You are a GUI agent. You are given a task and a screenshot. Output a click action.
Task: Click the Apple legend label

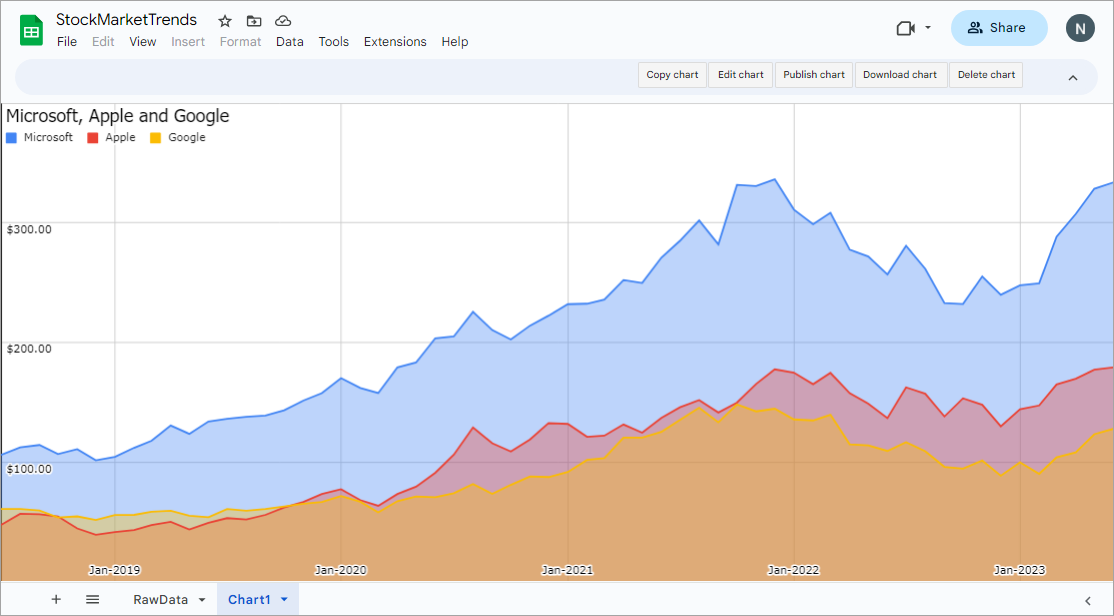(x=120, y=137)
